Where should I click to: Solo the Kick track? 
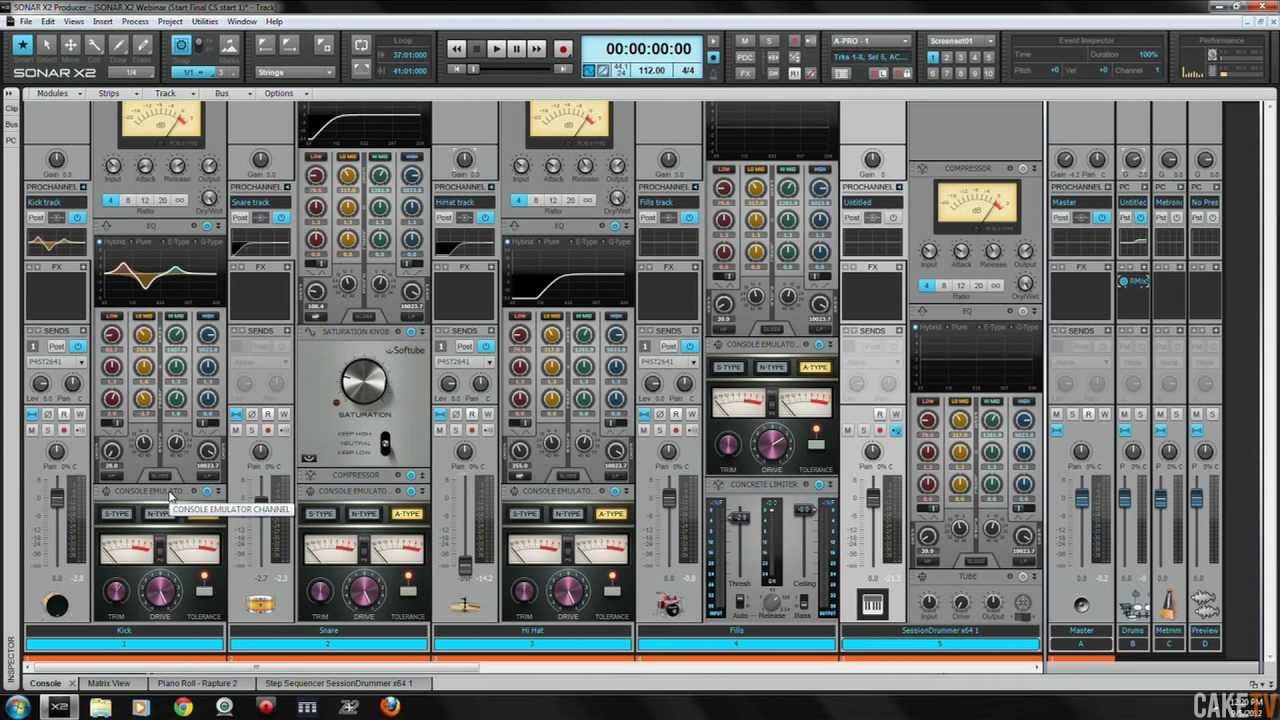(x=48, y=430)
